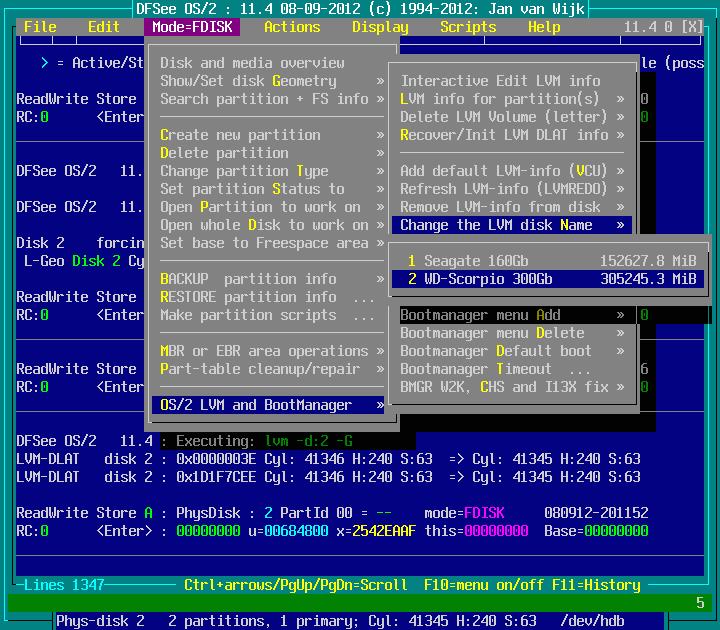Open the Scripts menu

point(468,27)
